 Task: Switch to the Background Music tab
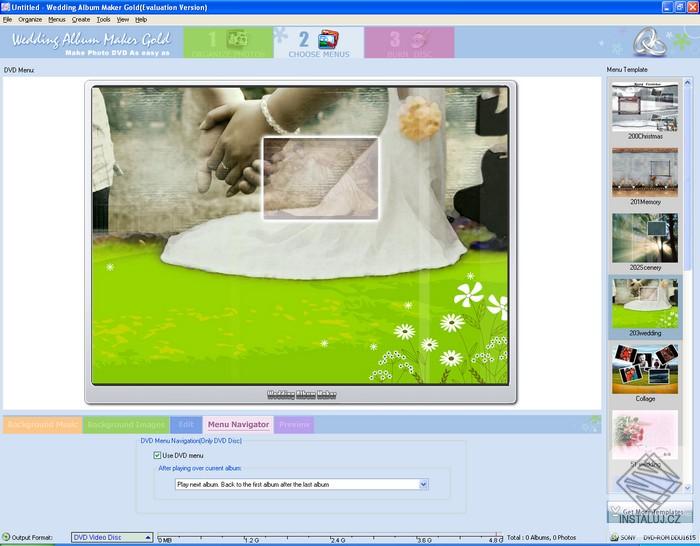[x=42, y=425]
